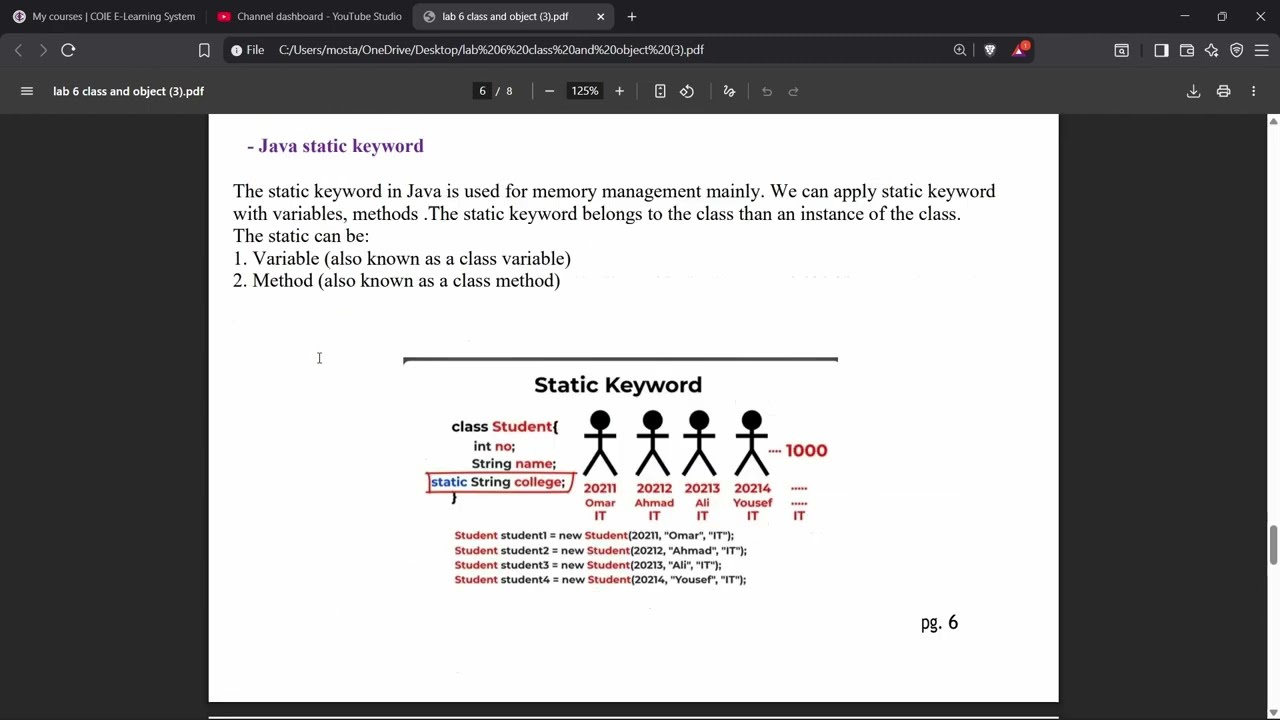The height and width of the screenshot is (720, 1280).
Task: Restore down the browser window
Action: tap(1222, 16)
